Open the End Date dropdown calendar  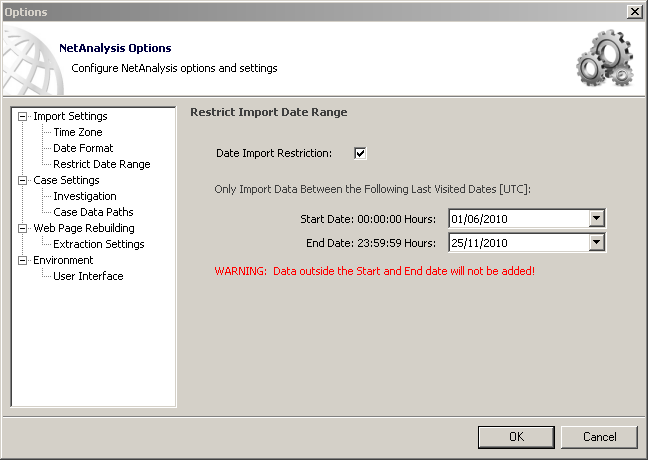pos(596,243)
